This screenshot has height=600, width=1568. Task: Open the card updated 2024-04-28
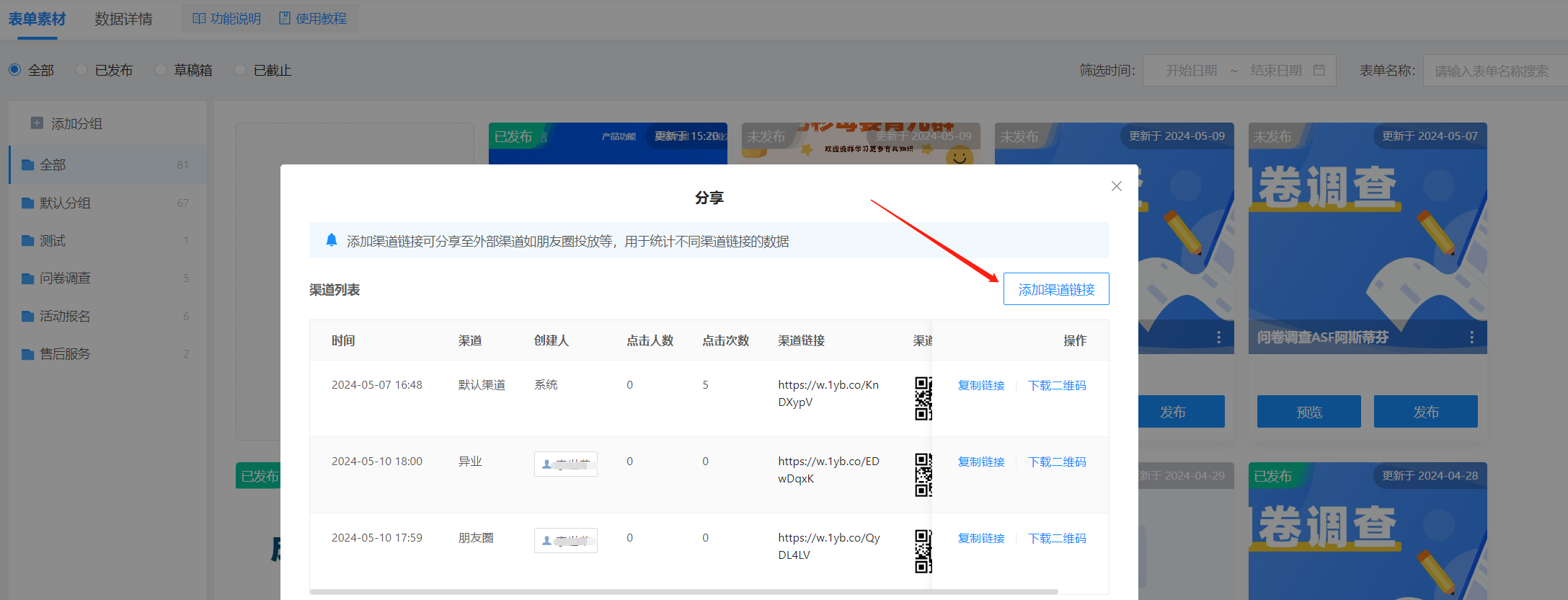point(1368,531)
